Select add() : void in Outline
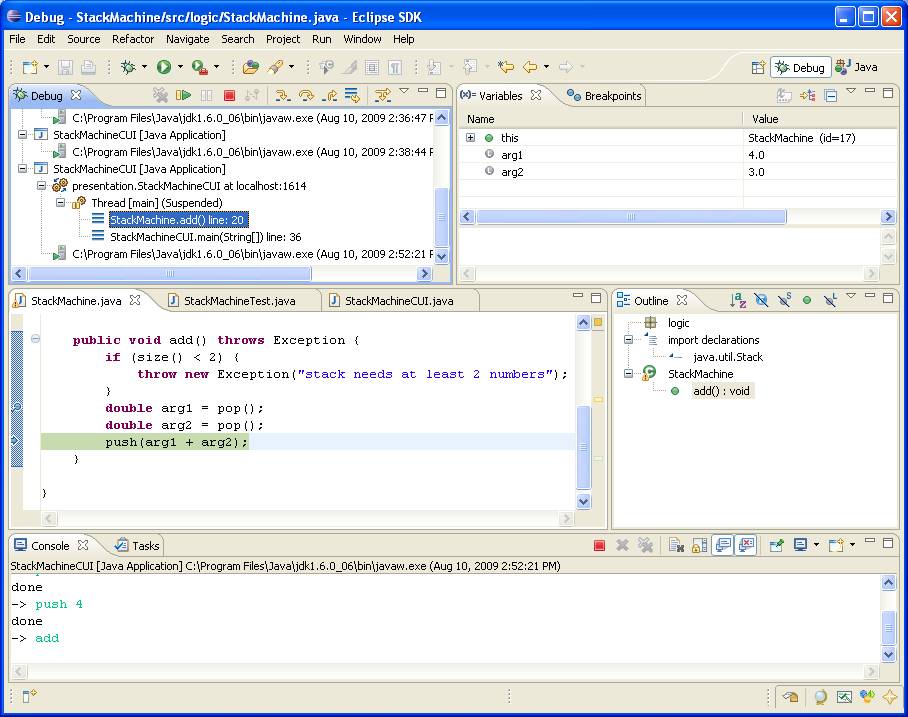The height and width of the screenshot is (717, 908). point(722,391)
